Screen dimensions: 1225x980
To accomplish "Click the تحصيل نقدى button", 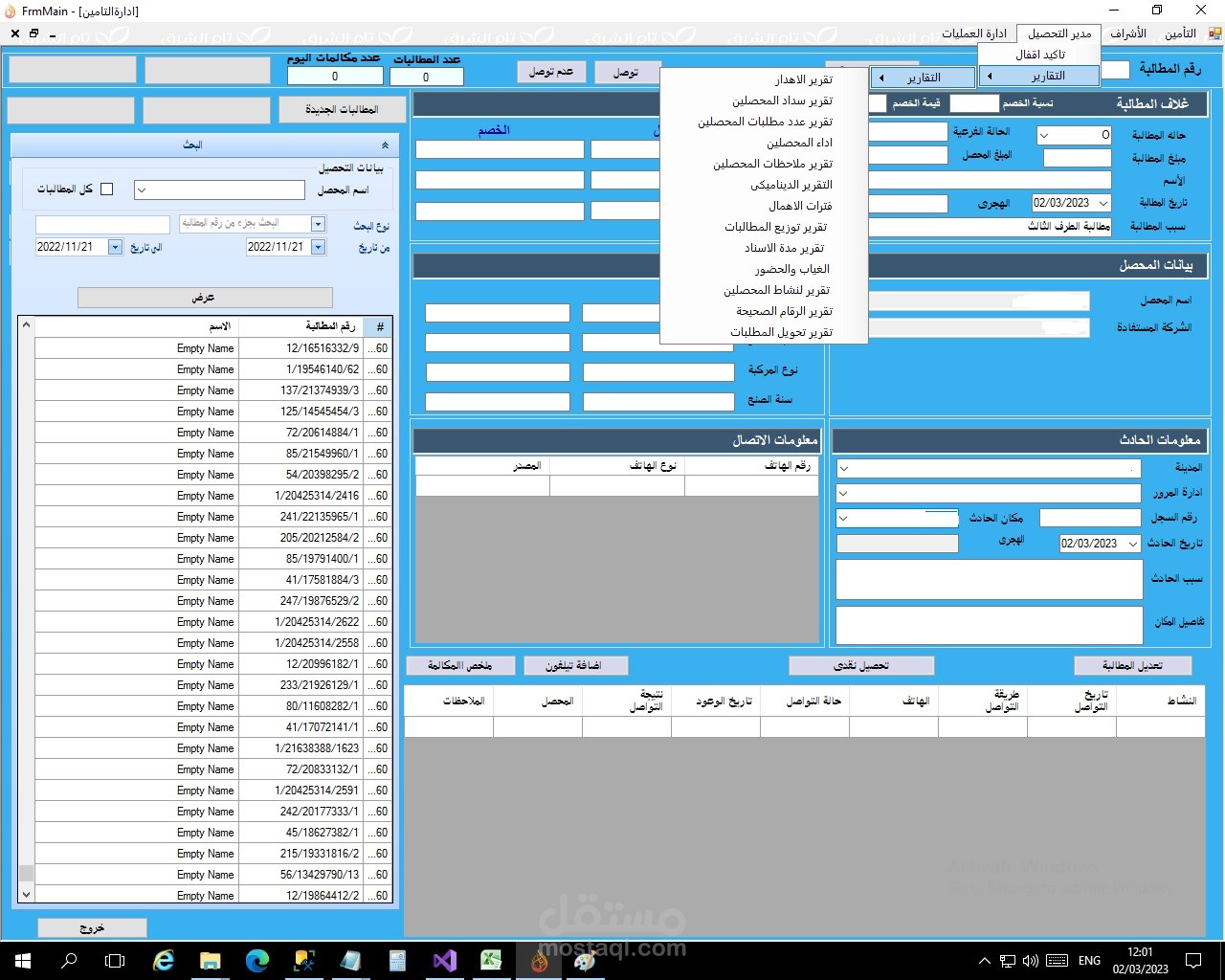I will pos(861,665).
